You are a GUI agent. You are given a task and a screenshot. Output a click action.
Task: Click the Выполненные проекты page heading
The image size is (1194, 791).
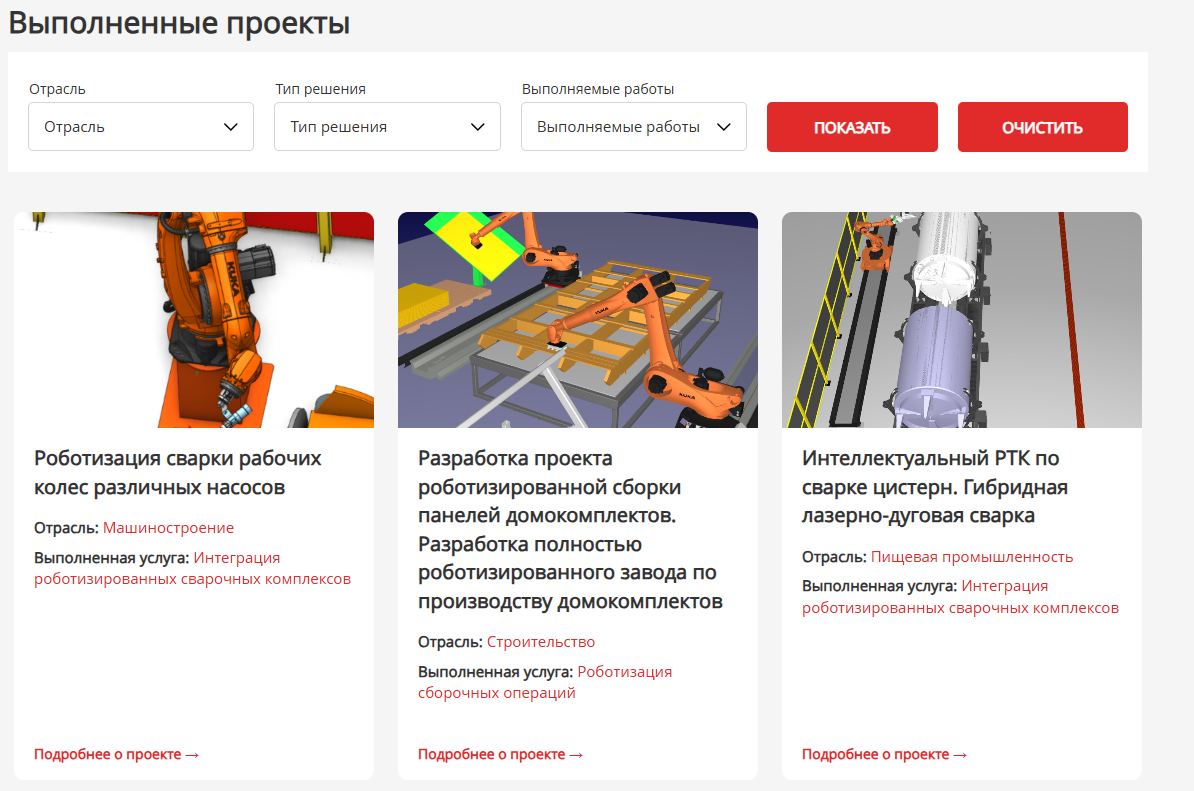click(178, 22)
